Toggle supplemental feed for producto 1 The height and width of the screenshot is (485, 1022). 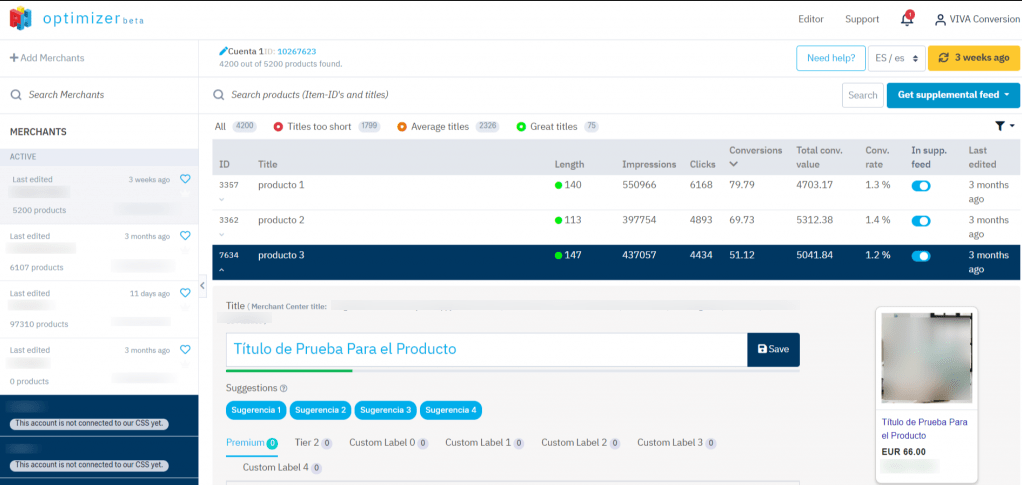[x=920, y=186]
